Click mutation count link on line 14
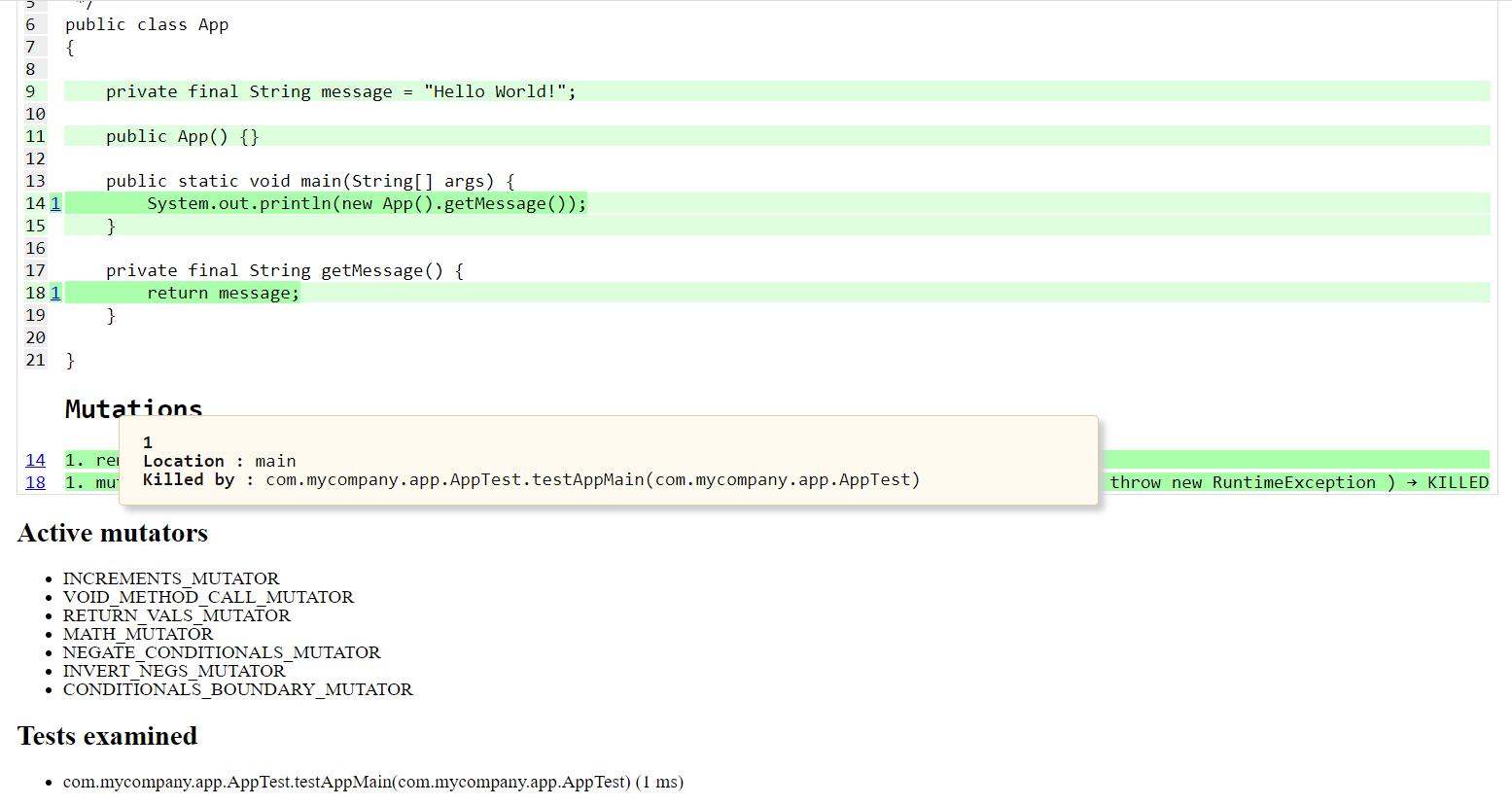The width and height of the screenshot is (1512, 805). coord(55,203)
